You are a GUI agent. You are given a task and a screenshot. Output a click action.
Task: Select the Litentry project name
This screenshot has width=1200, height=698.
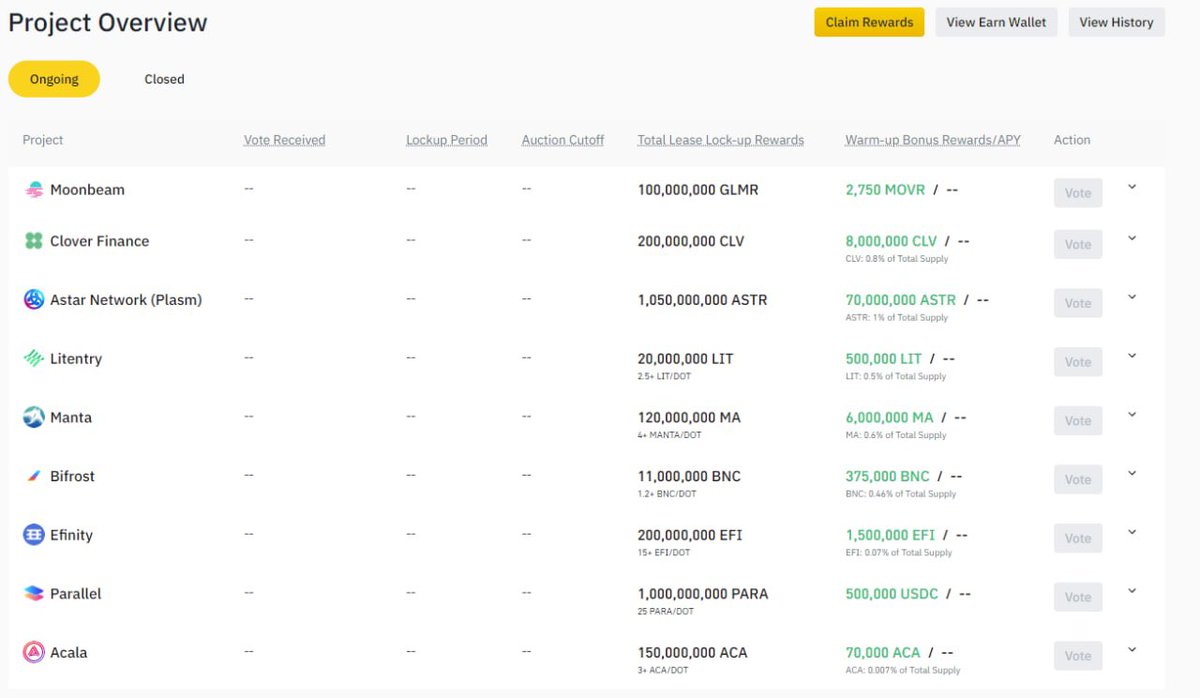76,359
